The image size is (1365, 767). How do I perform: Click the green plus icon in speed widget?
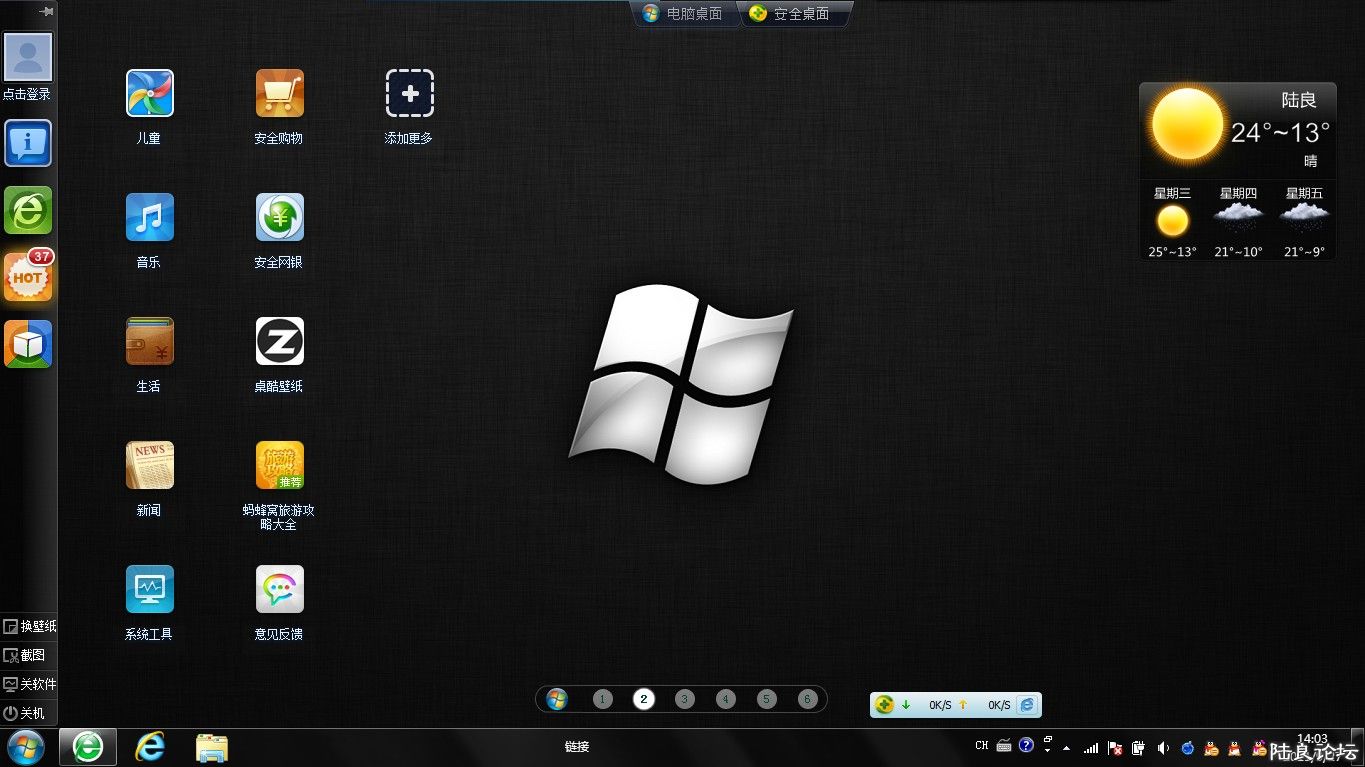[x=884, y=705]
